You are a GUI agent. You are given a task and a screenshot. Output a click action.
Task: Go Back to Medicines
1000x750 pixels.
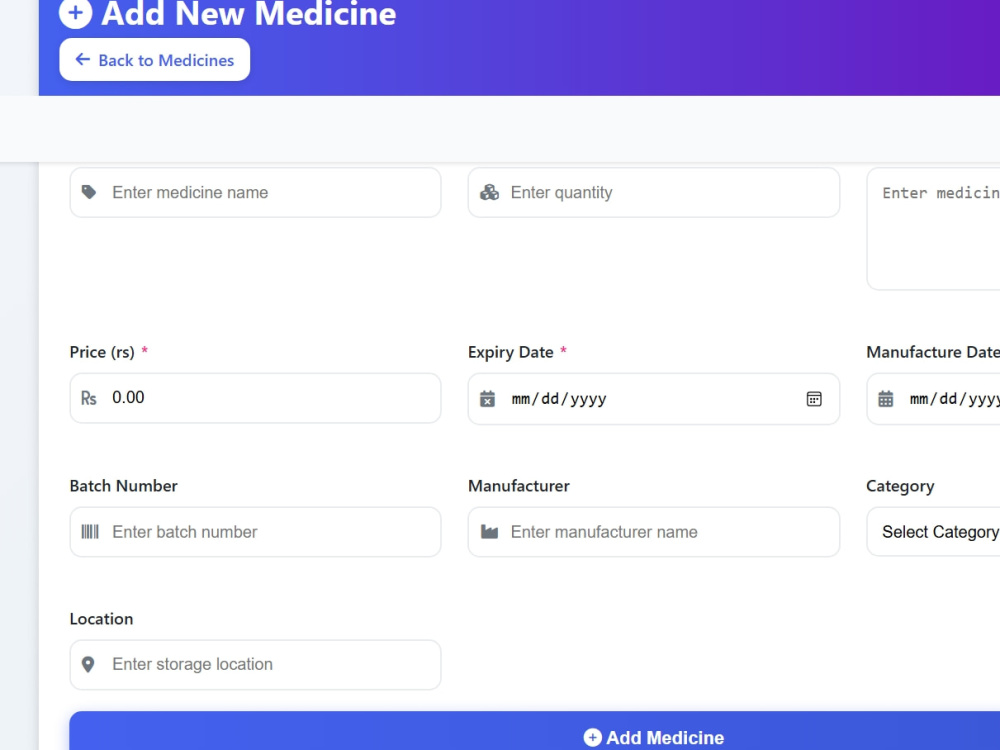(x=154, y=59)
